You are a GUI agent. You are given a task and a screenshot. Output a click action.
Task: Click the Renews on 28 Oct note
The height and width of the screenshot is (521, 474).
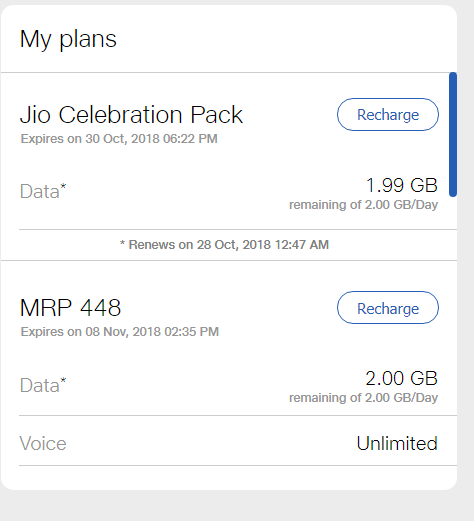[224, 245]
